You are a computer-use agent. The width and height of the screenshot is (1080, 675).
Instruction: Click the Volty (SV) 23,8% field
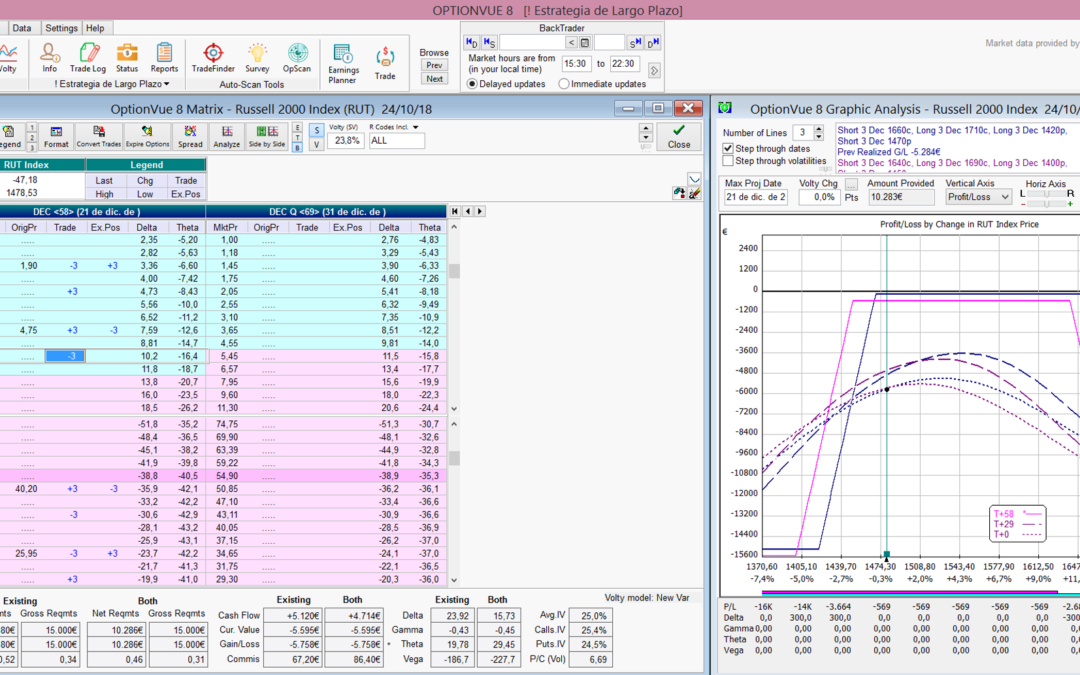pos(346,141)
